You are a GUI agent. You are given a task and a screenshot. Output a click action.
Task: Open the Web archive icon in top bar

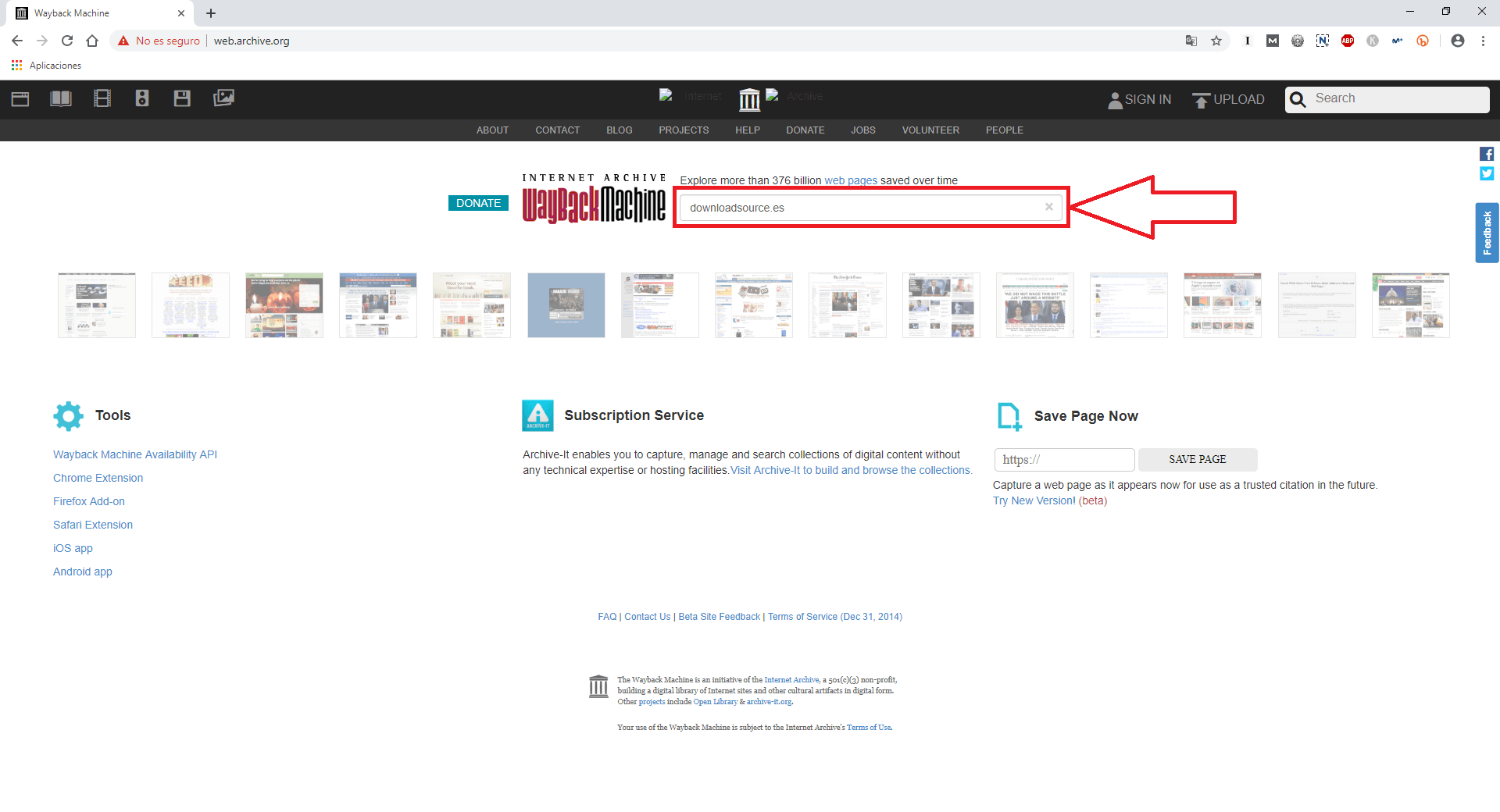pos(20,98)
